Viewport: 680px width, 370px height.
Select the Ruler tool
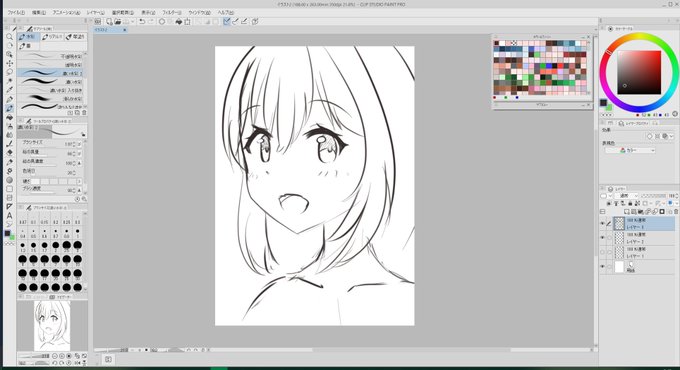(x=9, y=207)
